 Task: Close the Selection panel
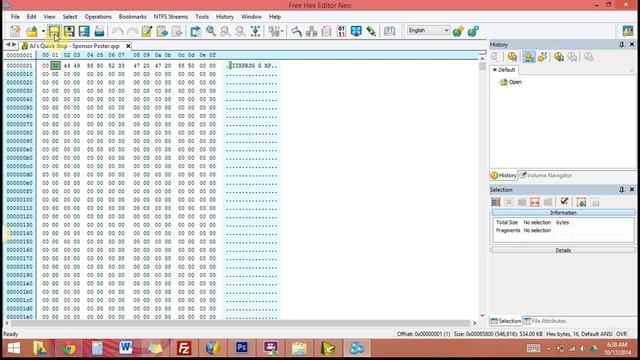(x=632, y=190)
